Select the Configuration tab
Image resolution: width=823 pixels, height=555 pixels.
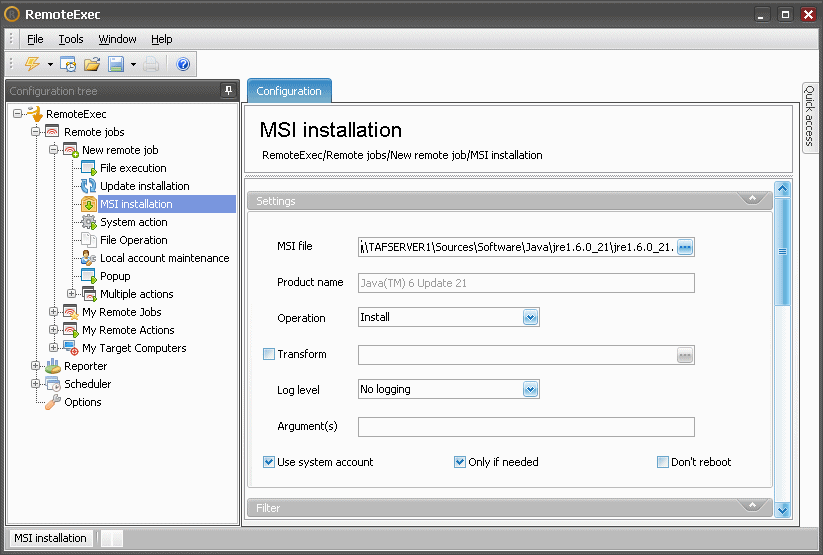[289, 91]
